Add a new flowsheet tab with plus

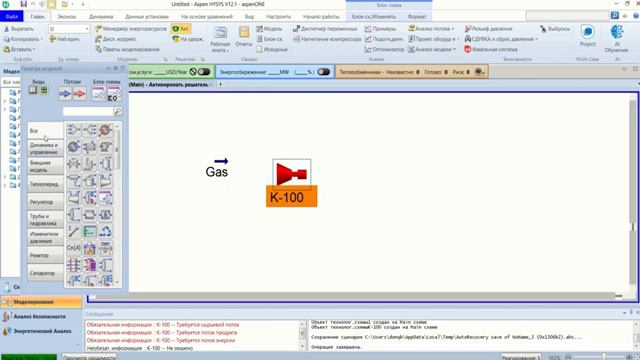[220, 84]
